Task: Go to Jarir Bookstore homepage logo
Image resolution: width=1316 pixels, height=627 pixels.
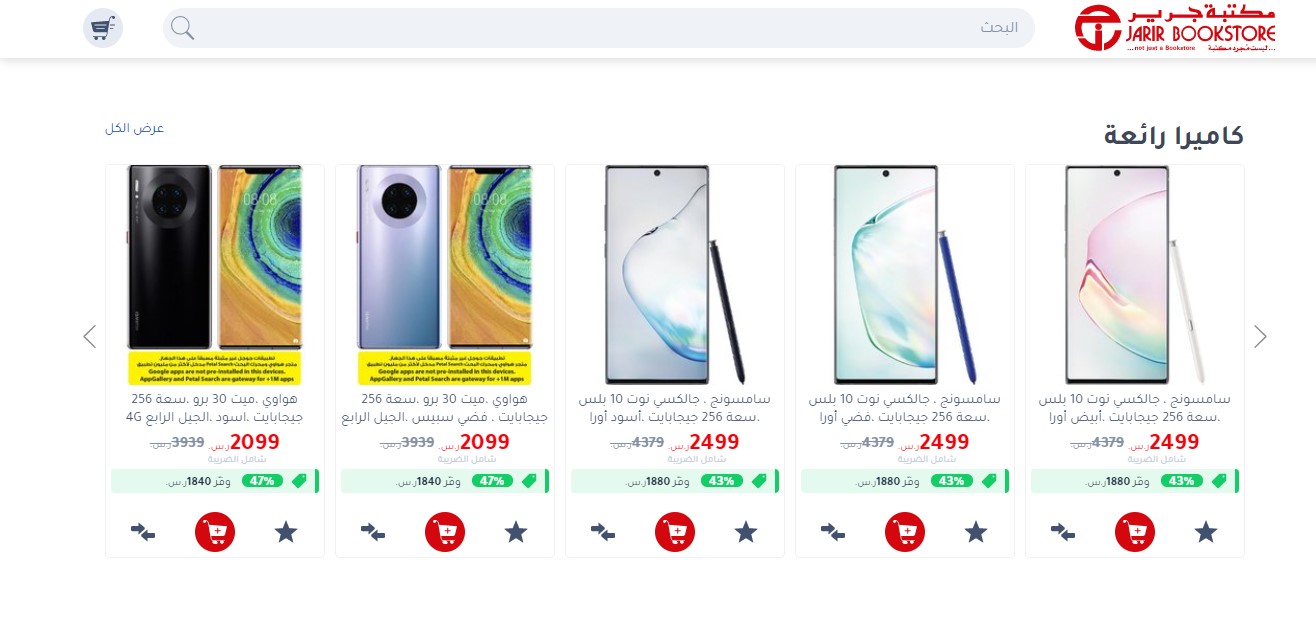Action: pos(1176,28)
